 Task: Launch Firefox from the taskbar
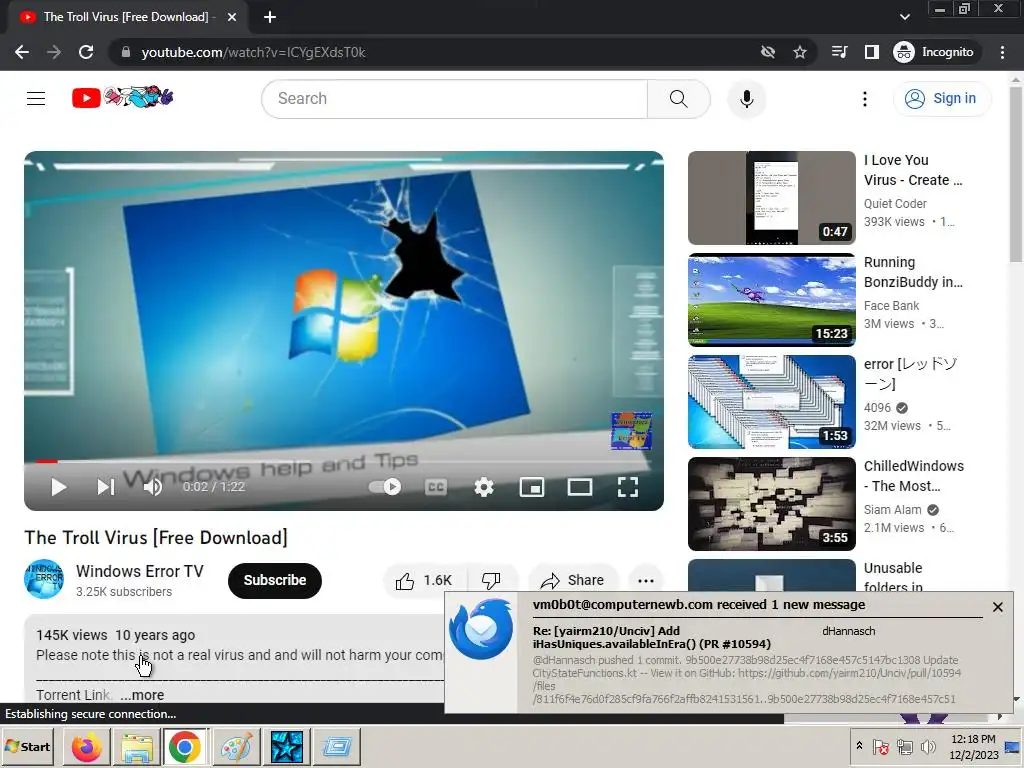pos(86,746)
